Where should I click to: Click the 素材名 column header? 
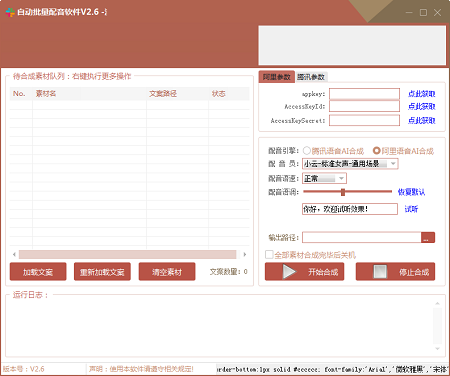tap(89, 94)
